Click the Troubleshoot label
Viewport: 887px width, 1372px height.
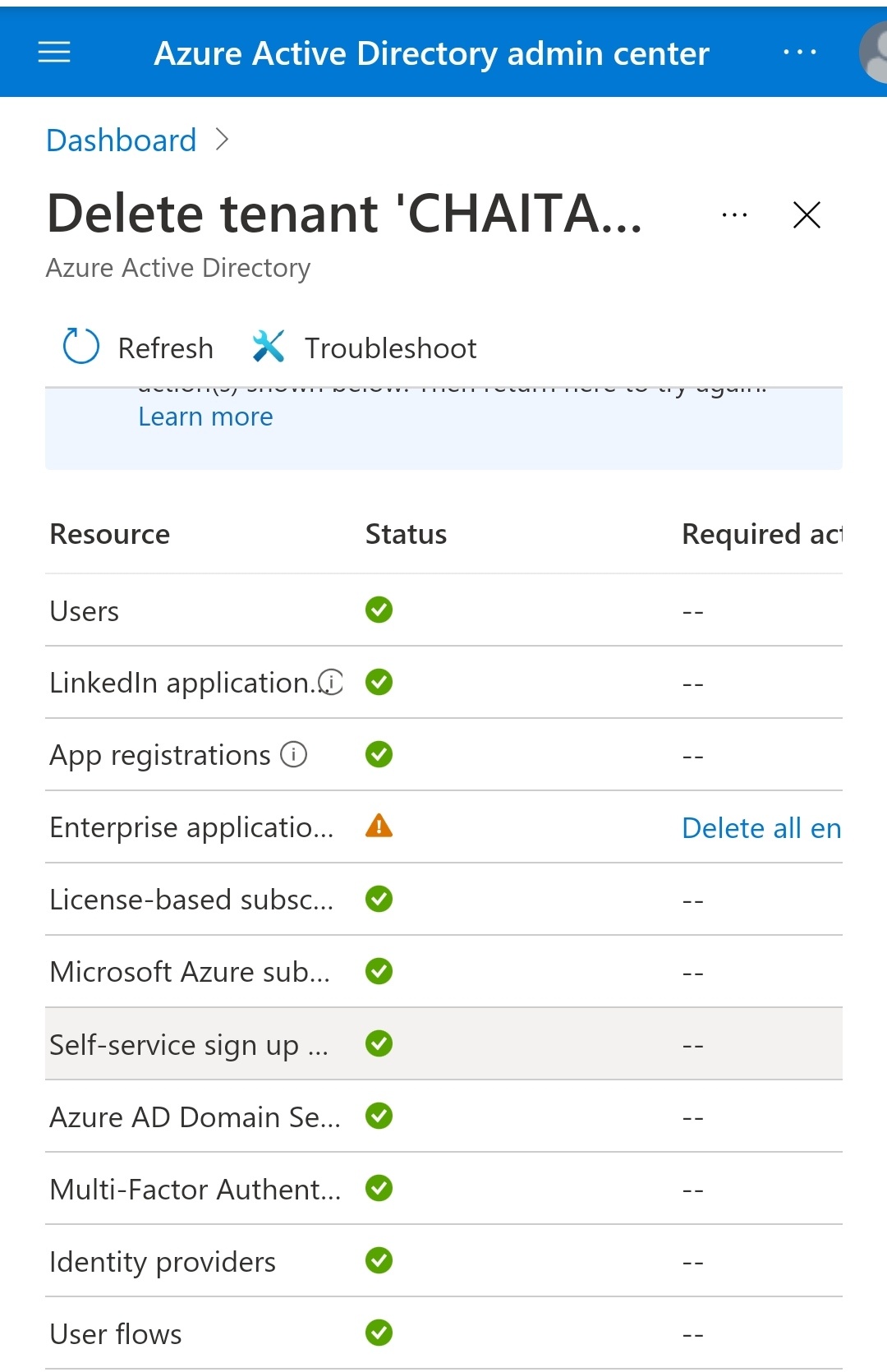coord(391,348)
